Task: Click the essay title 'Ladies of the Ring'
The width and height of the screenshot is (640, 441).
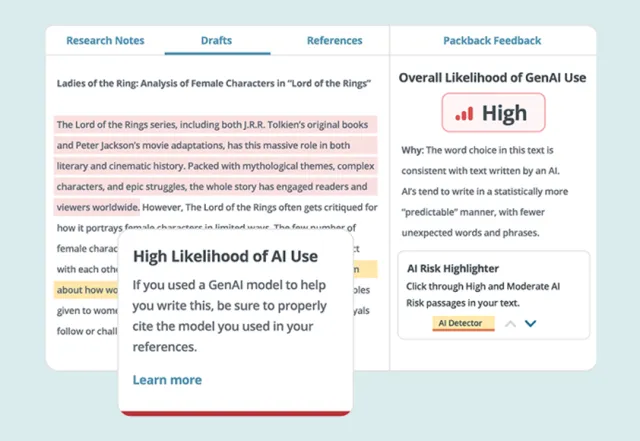Action: 214,83
